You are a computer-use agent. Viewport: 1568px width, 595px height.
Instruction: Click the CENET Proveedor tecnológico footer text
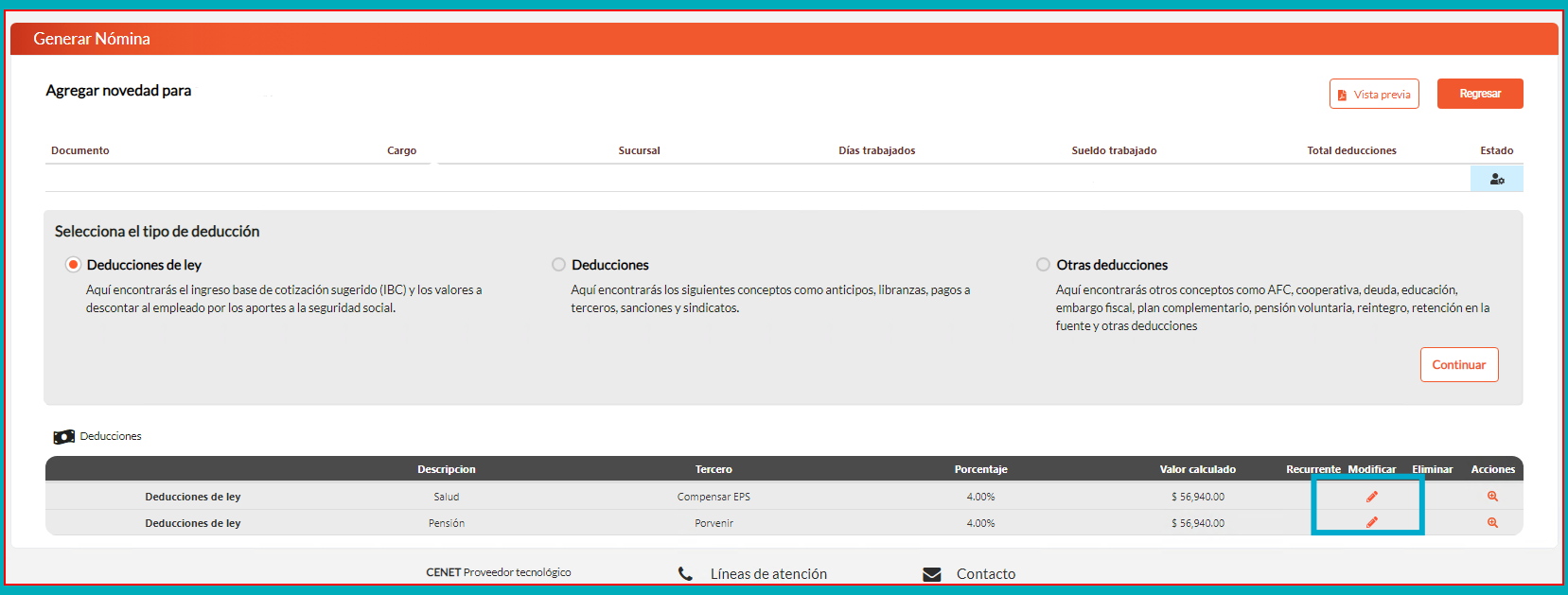(x=498, y=572)
